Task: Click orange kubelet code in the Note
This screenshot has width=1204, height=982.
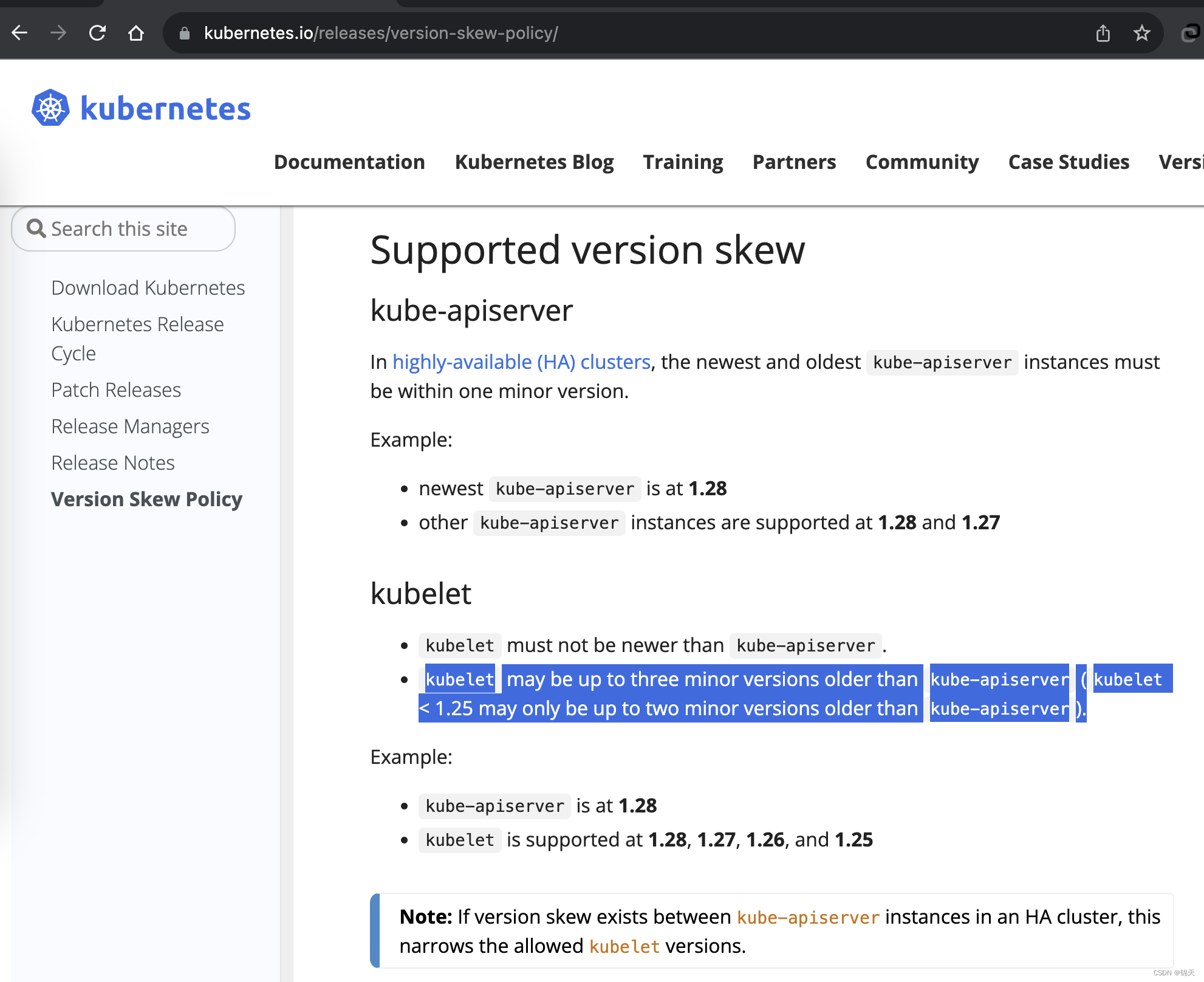Action: click(624, 946)
